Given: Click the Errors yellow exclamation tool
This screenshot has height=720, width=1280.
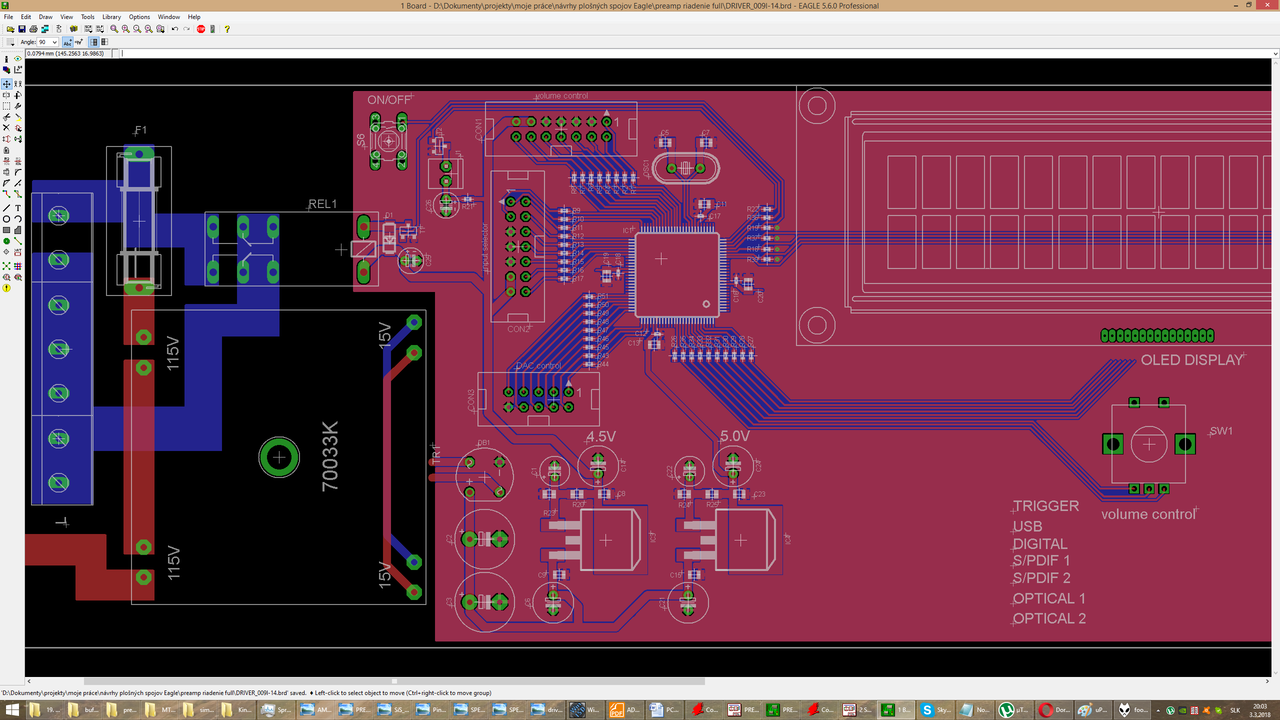Looking at the screenshot, I should pos(6,288).
